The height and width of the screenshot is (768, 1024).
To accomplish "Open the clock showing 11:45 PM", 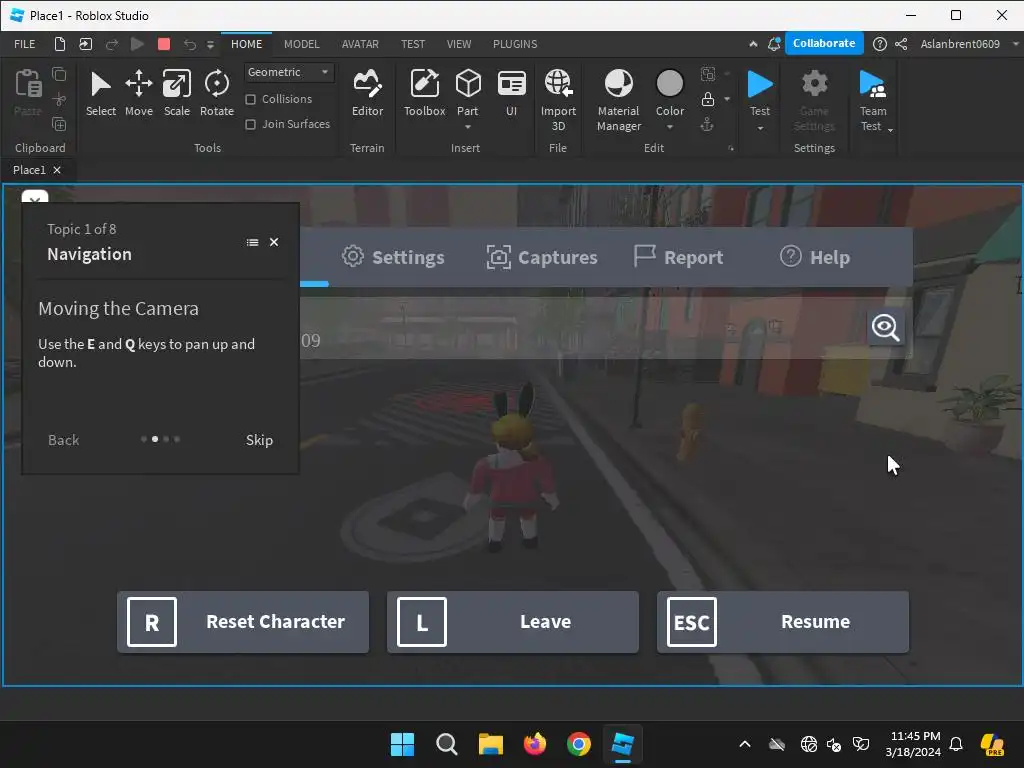I will click(913, 744).
